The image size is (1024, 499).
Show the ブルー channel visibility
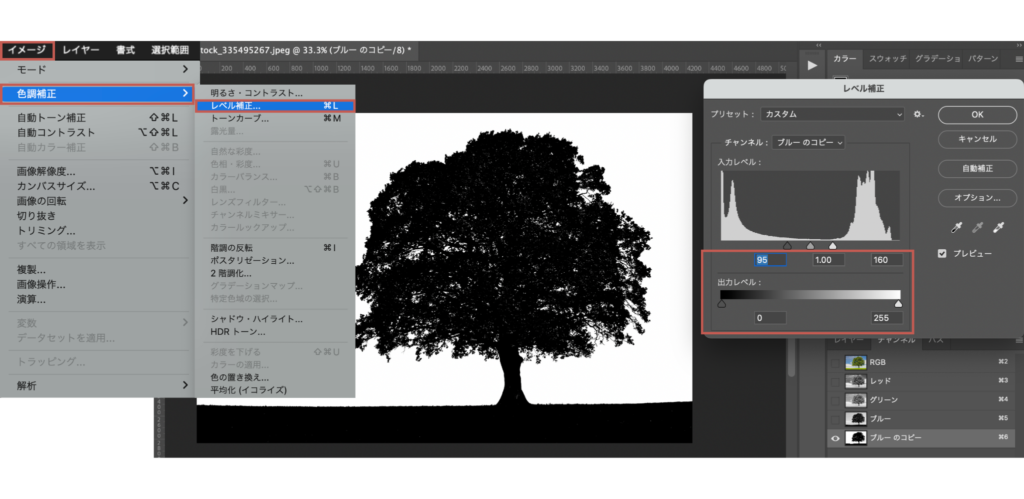pyautogui.click(x=835, y=419)
